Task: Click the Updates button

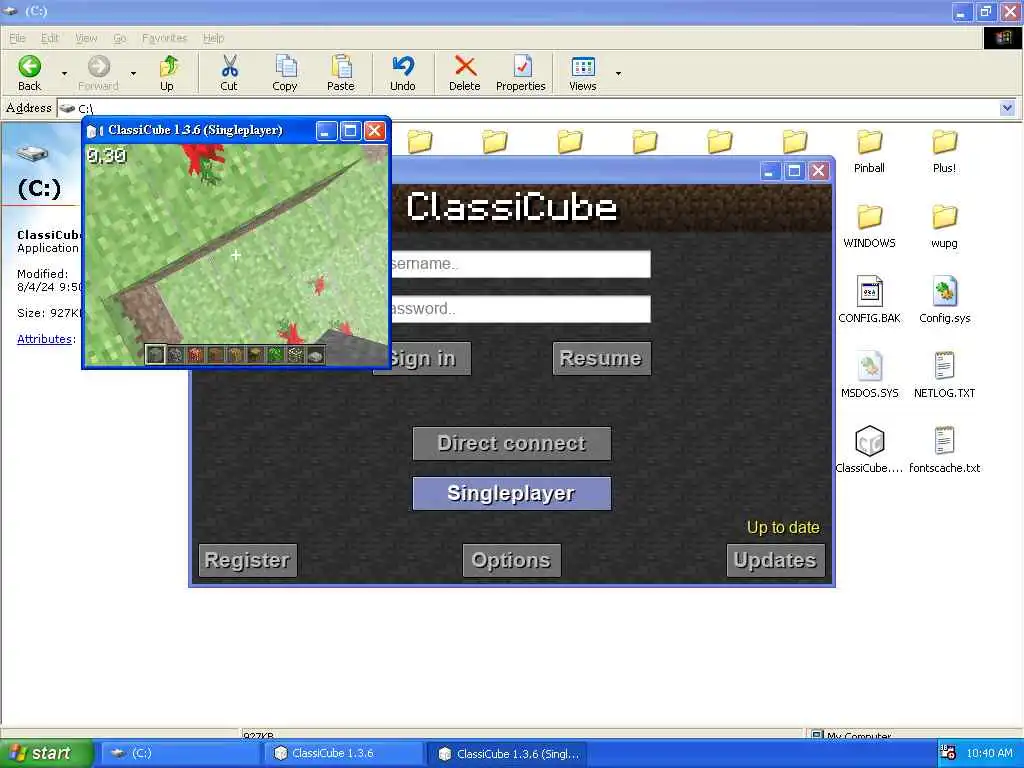Action: pos(775,560)
